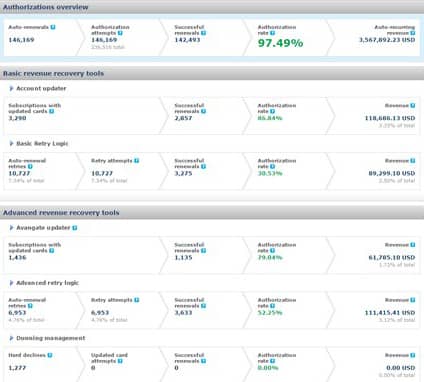Image resolution: width=424 pixels, height=382 pixels.
Task: Click Avangate updater Successful renewals info icon
Action: coord(203,251)
